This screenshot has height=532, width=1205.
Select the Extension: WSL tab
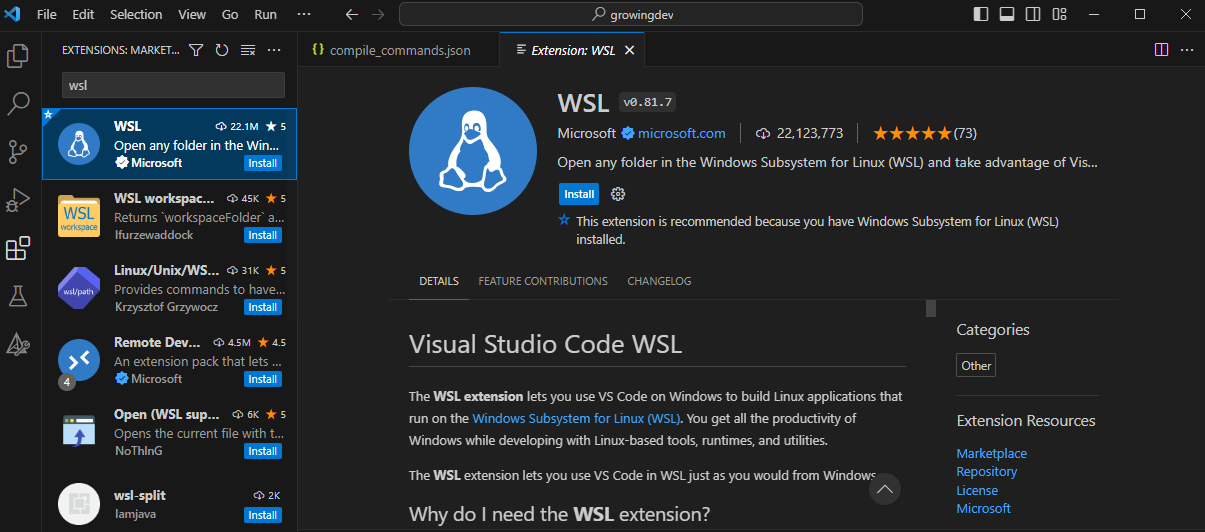point(572,49)
